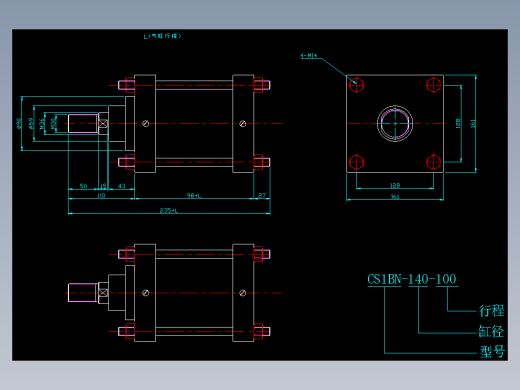Click the bolt hexagon marked by 4-M14 leader
Screen dimensions: 520x390
tap(356, 85)
